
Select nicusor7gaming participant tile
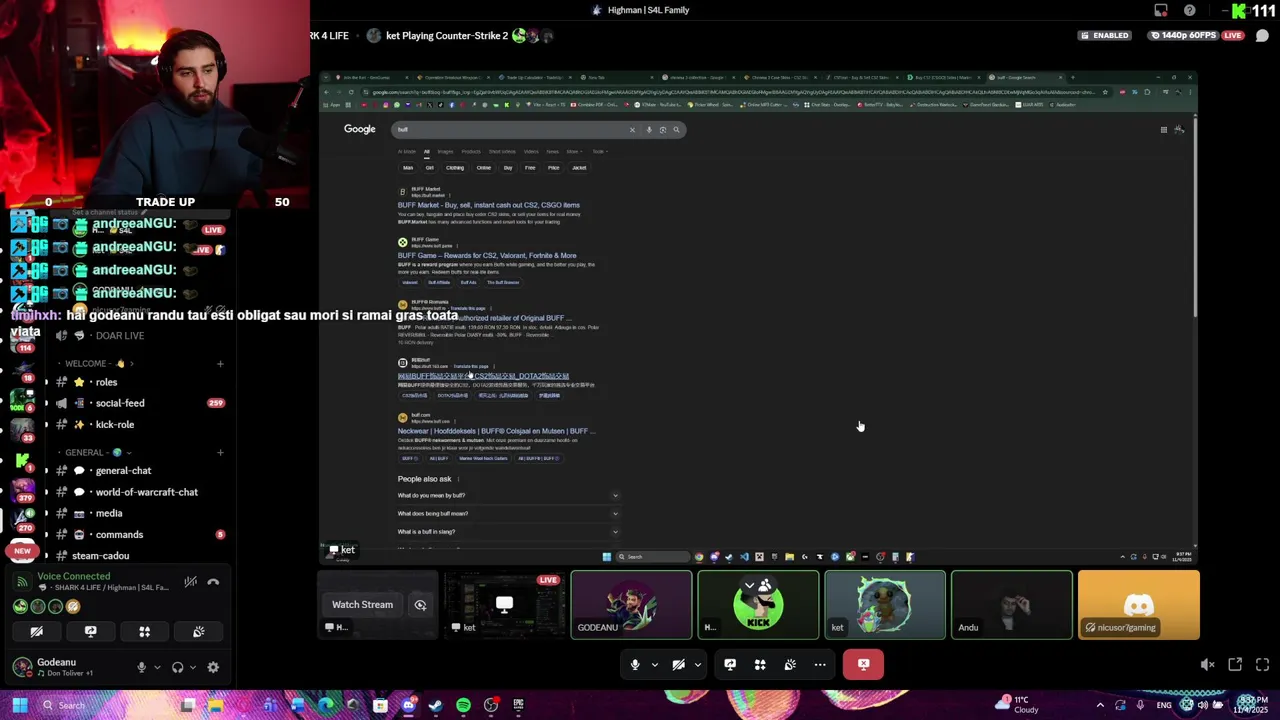(1138, 604)
